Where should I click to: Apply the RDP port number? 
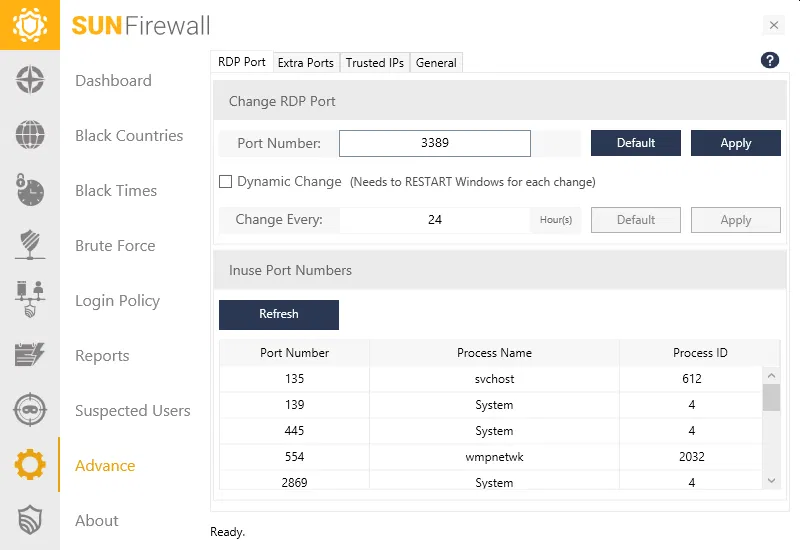click(x=735, y=143)
